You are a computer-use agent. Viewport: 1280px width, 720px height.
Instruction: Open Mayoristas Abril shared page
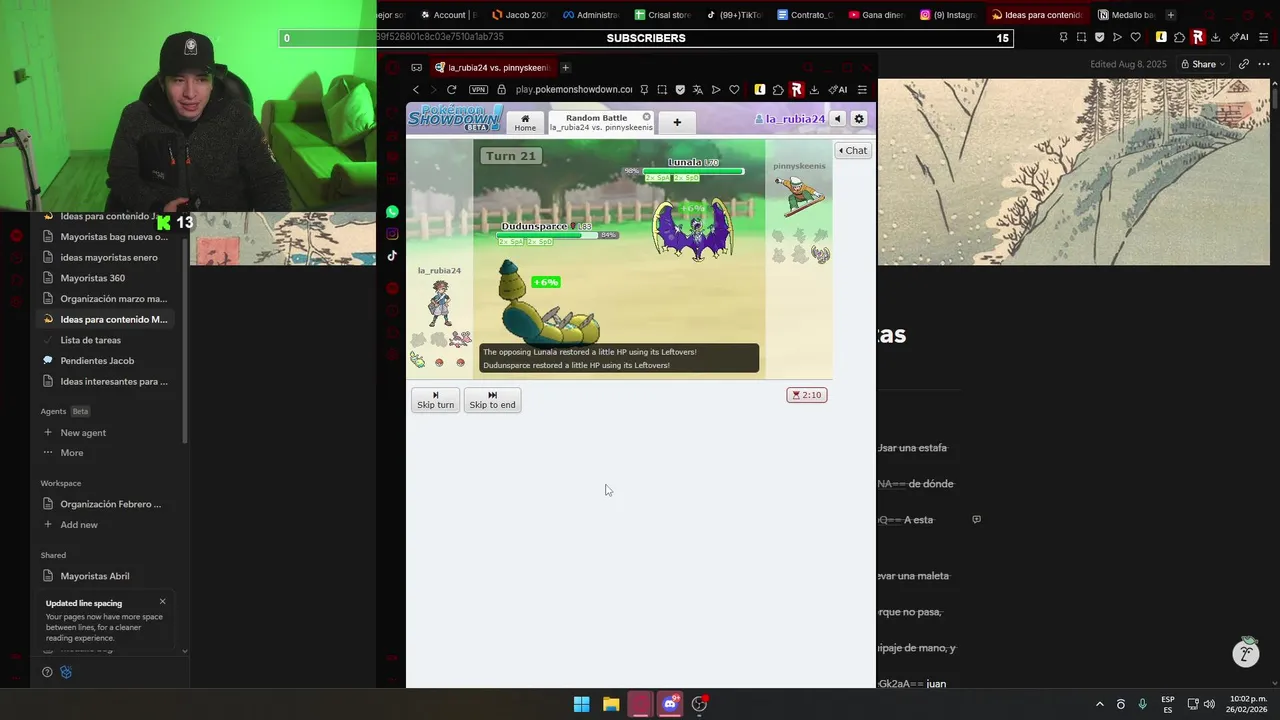[x=106, y=576]
